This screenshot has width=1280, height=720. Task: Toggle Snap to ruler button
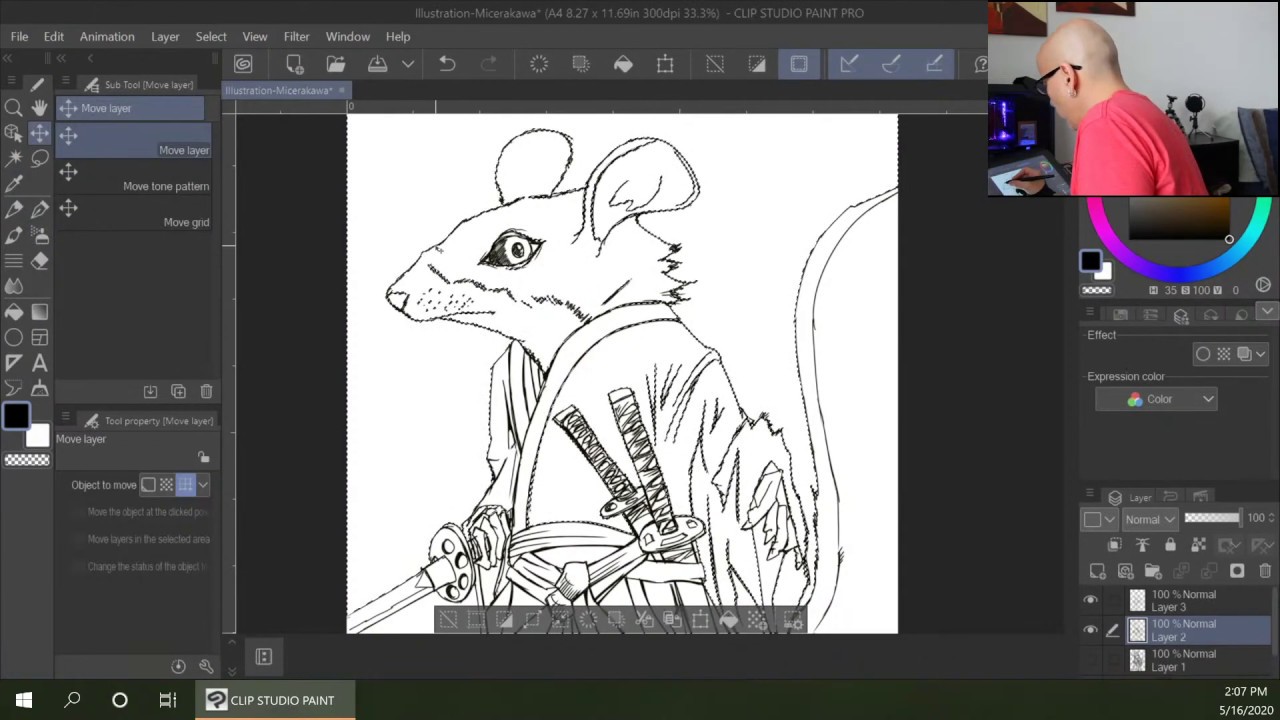[x=849, y=64]
